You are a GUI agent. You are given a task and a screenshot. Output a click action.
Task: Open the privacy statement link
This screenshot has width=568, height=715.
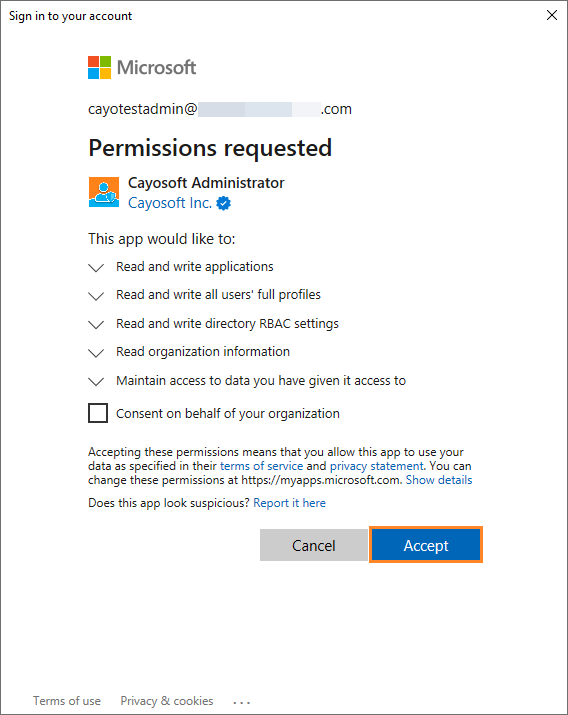[x=377, y=466]
